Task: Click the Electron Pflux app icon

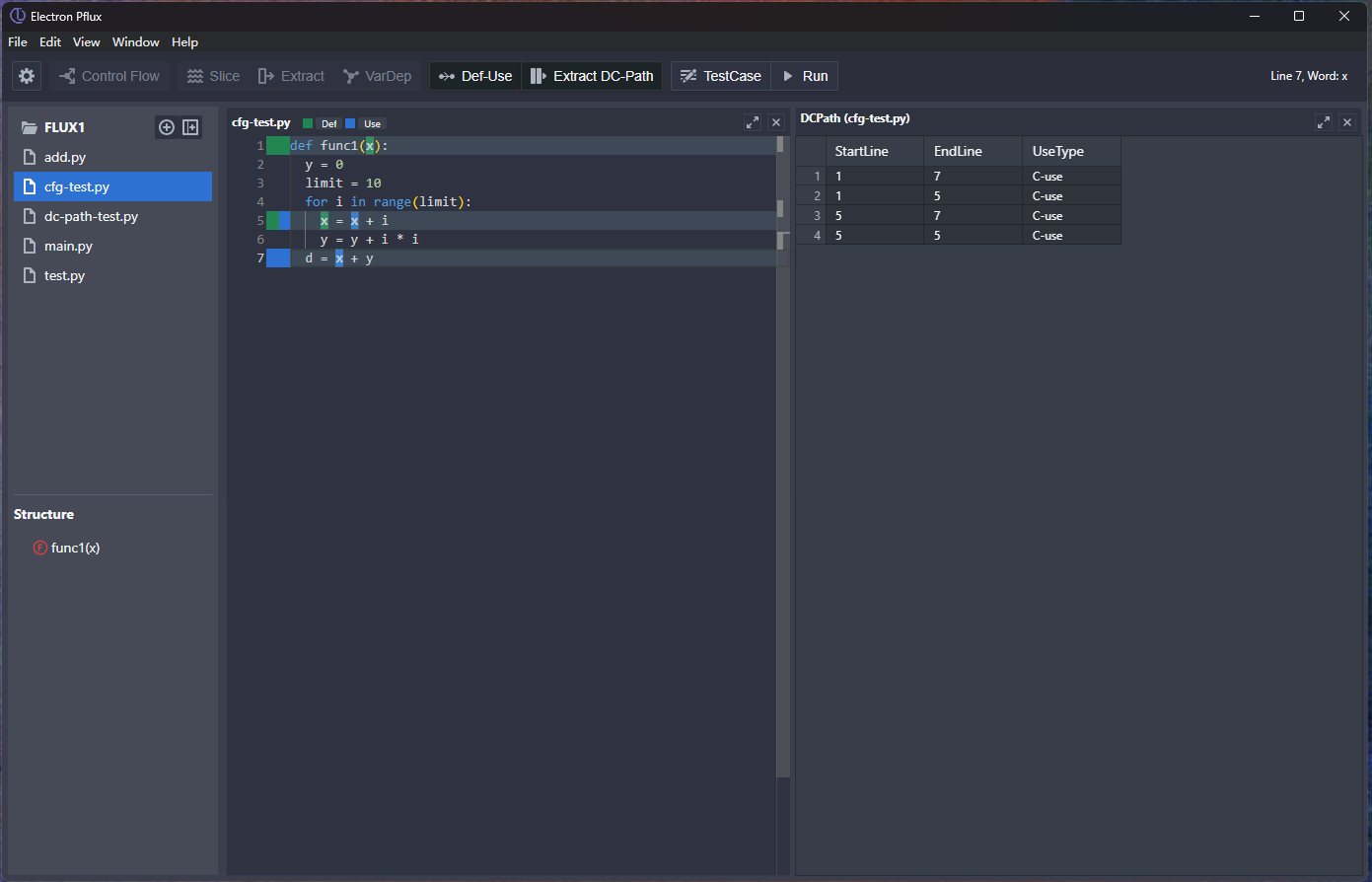Action: (x=18, y=16)
